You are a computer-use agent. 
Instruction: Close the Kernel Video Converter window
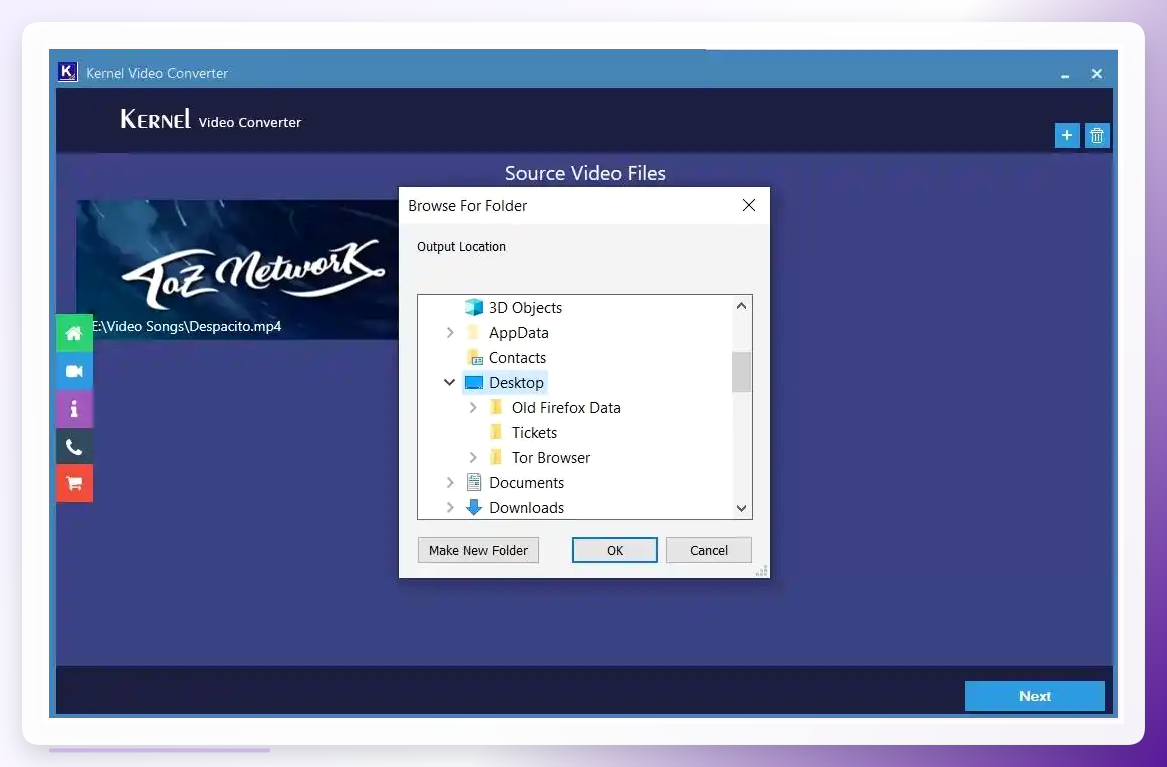click(1096, 74)
